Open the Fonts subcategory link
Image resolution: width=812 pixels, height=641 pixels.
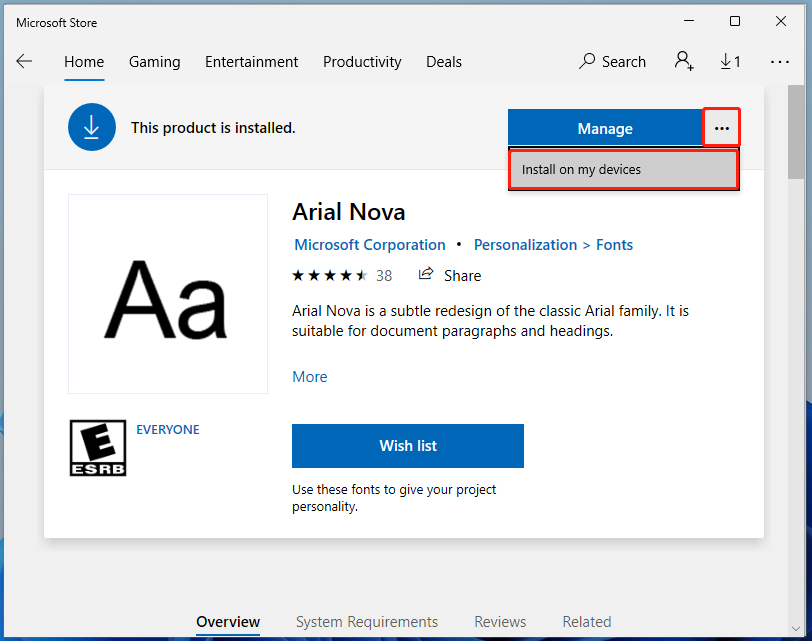tap(614, 245)
